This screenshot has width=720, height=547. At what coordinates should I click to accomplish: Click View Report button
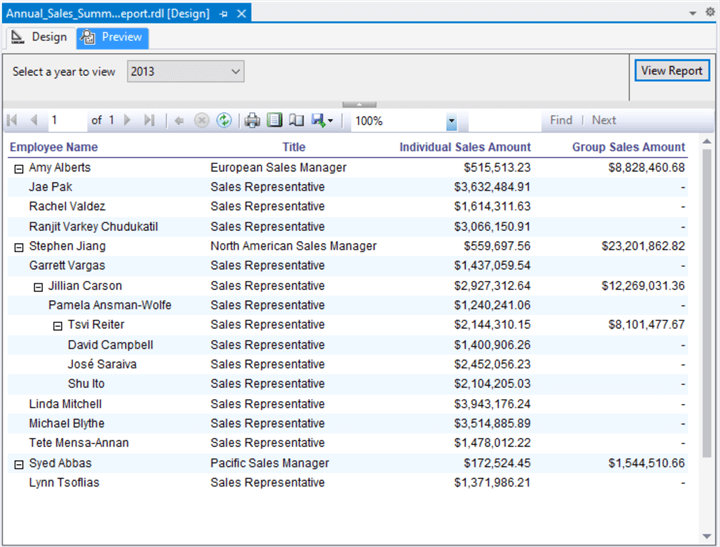(x=672, y=71)
